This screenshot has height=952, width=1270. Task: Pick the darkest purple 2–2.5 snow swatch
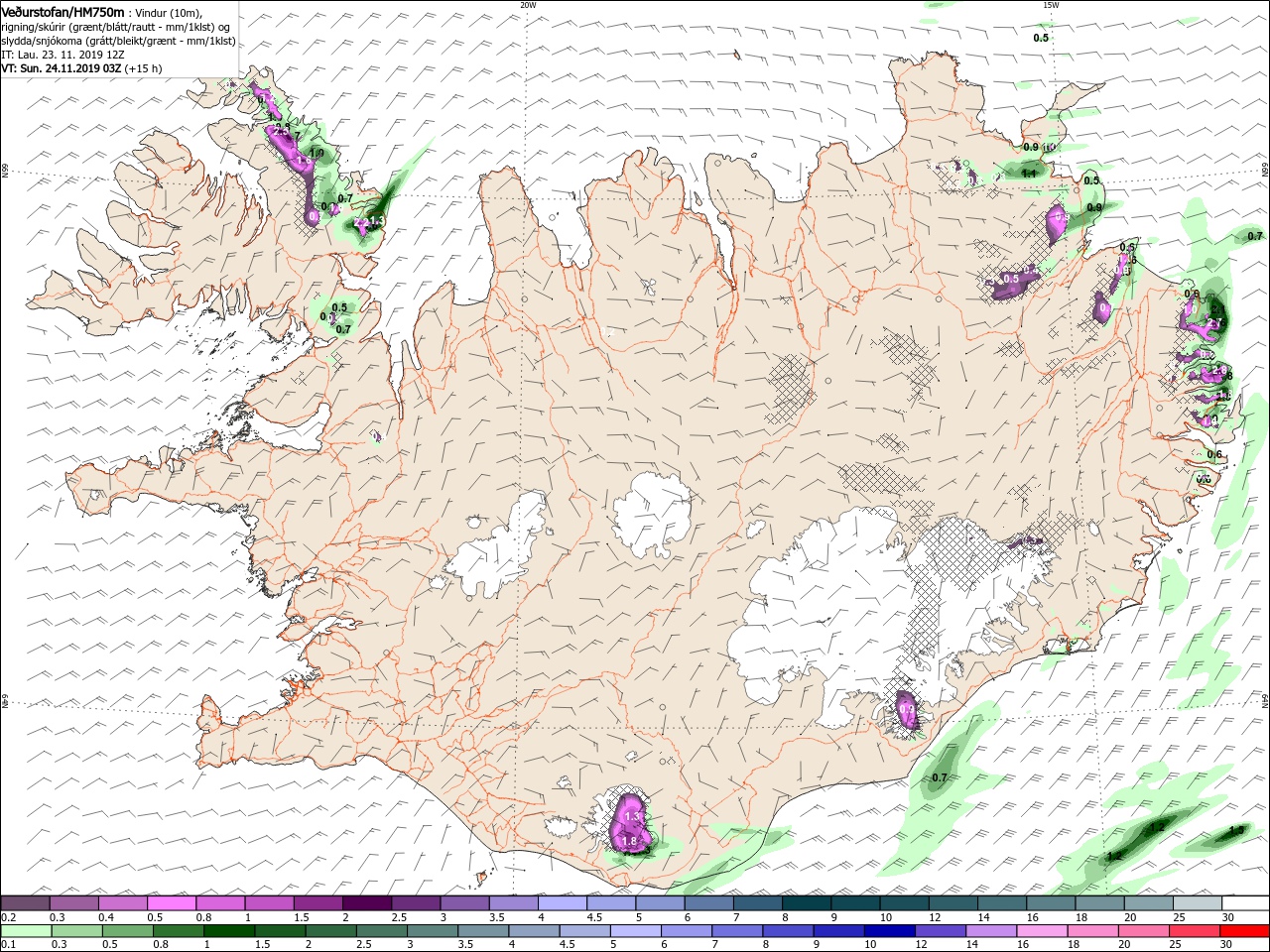(x=367, y=902)
